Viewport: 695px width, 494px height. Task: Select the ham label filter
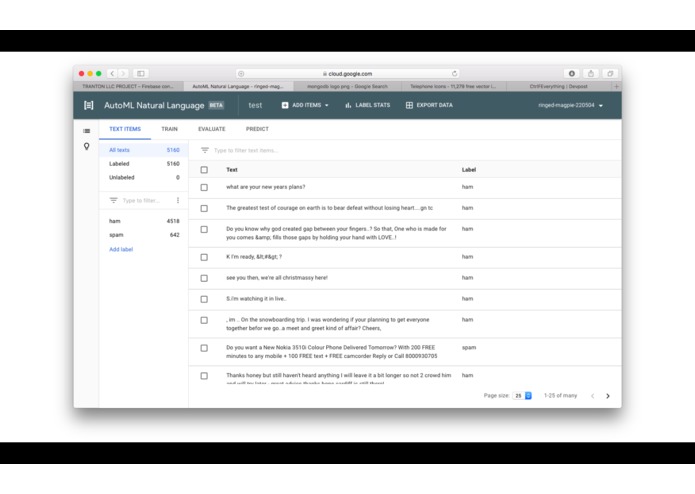(144, 221)
